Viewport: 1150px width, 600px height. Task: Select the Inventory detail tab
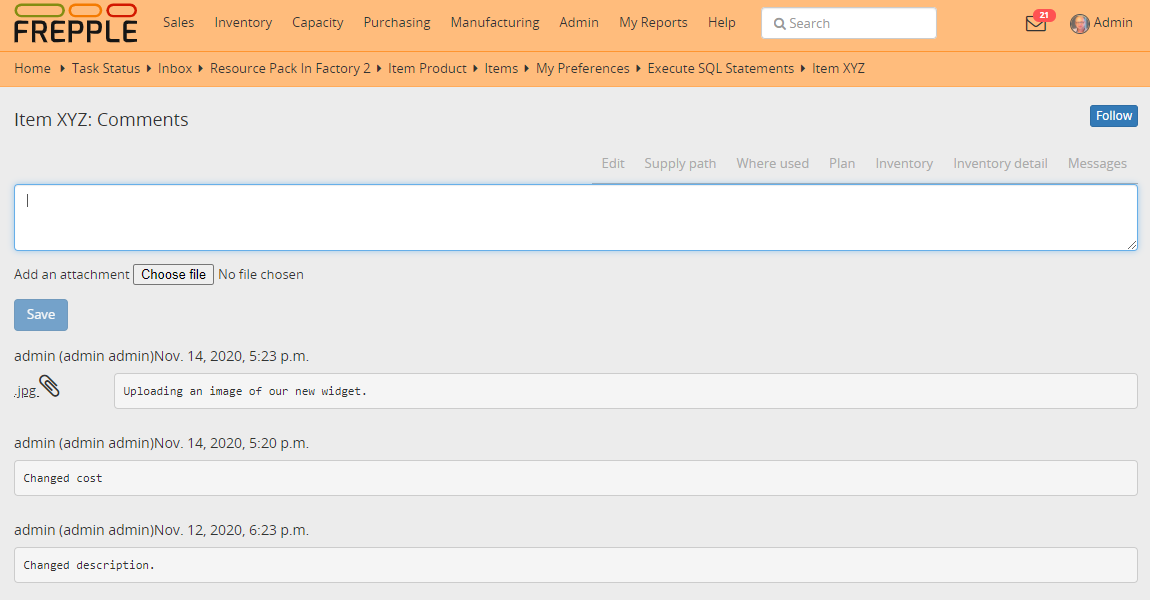click(x=1000, y=163)
